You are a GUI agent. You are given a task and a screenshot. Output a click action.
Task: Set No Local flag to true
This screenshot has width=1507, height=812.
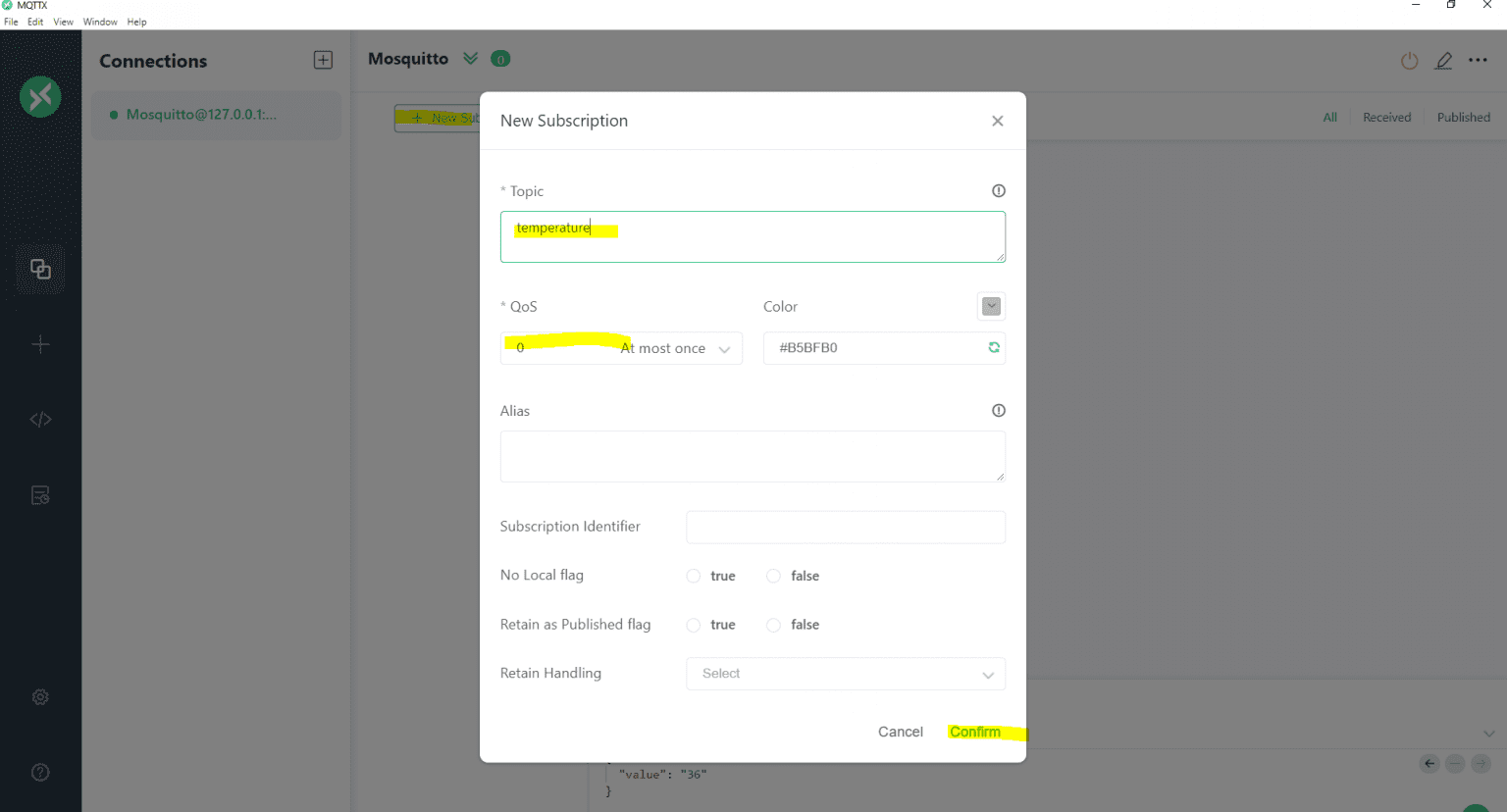pyautogui.click(x=694, y=576)
